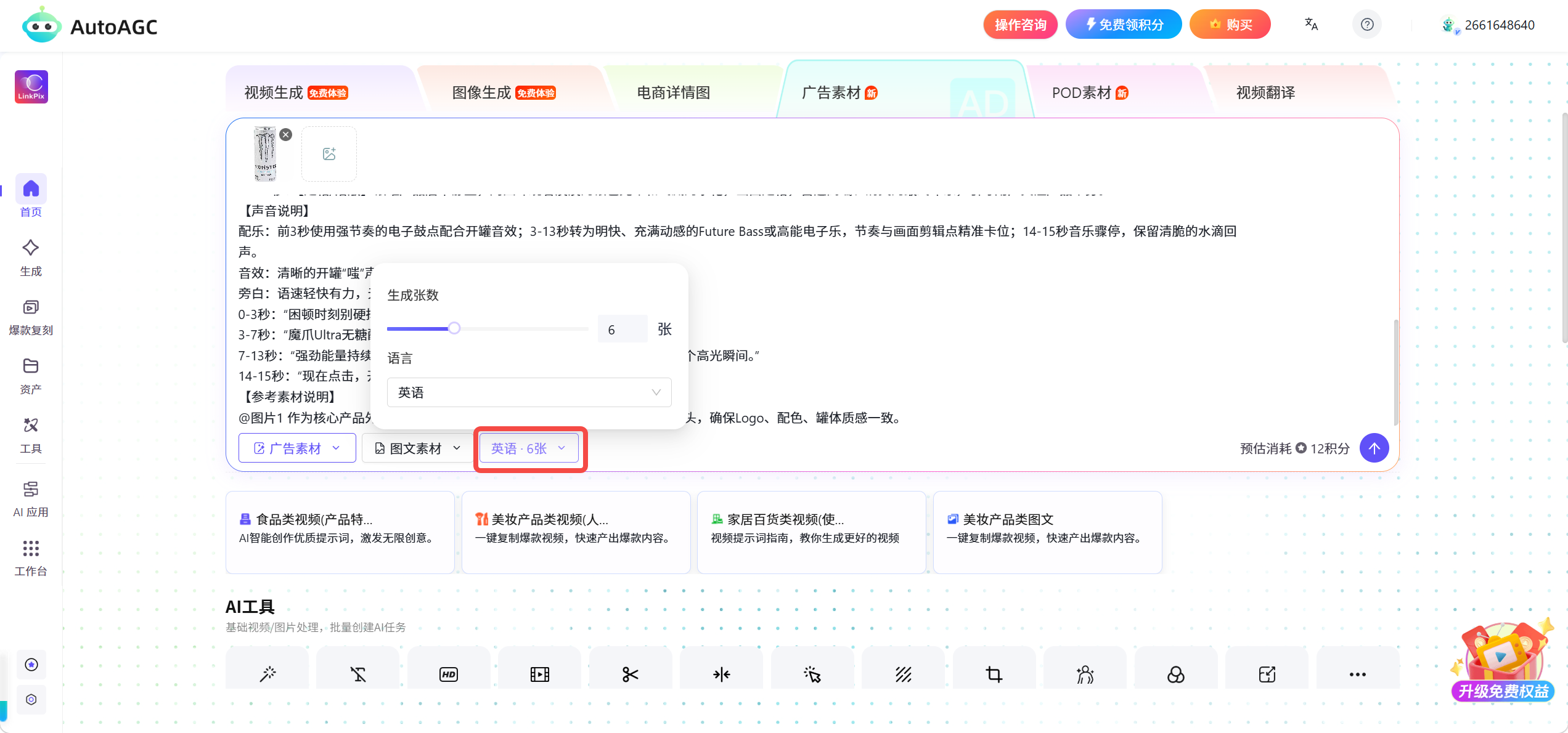
Task: Open 生成 section in sidebar
Action: [31, 257]
